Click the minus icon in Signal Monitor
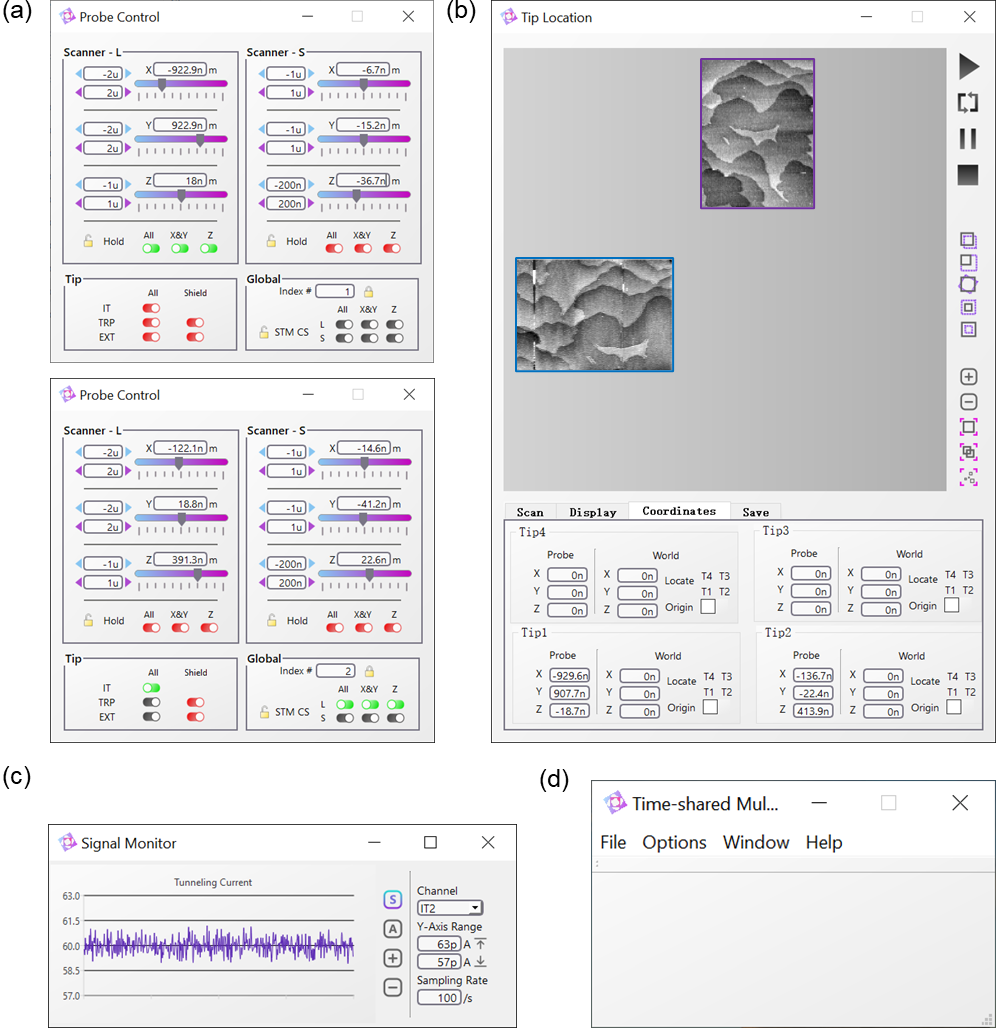Viewport: 1000px width, 1028px height. coord(392,987)
